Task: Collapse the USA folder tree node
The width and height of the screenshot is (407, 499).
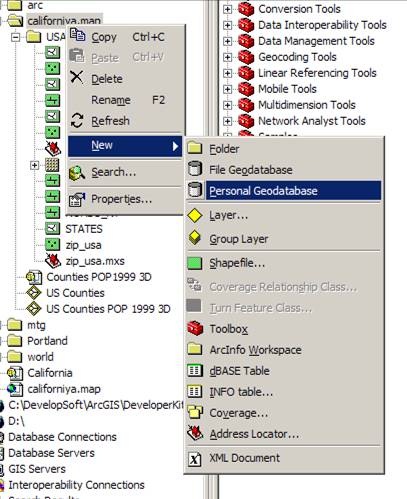Action: pos(15,37)
